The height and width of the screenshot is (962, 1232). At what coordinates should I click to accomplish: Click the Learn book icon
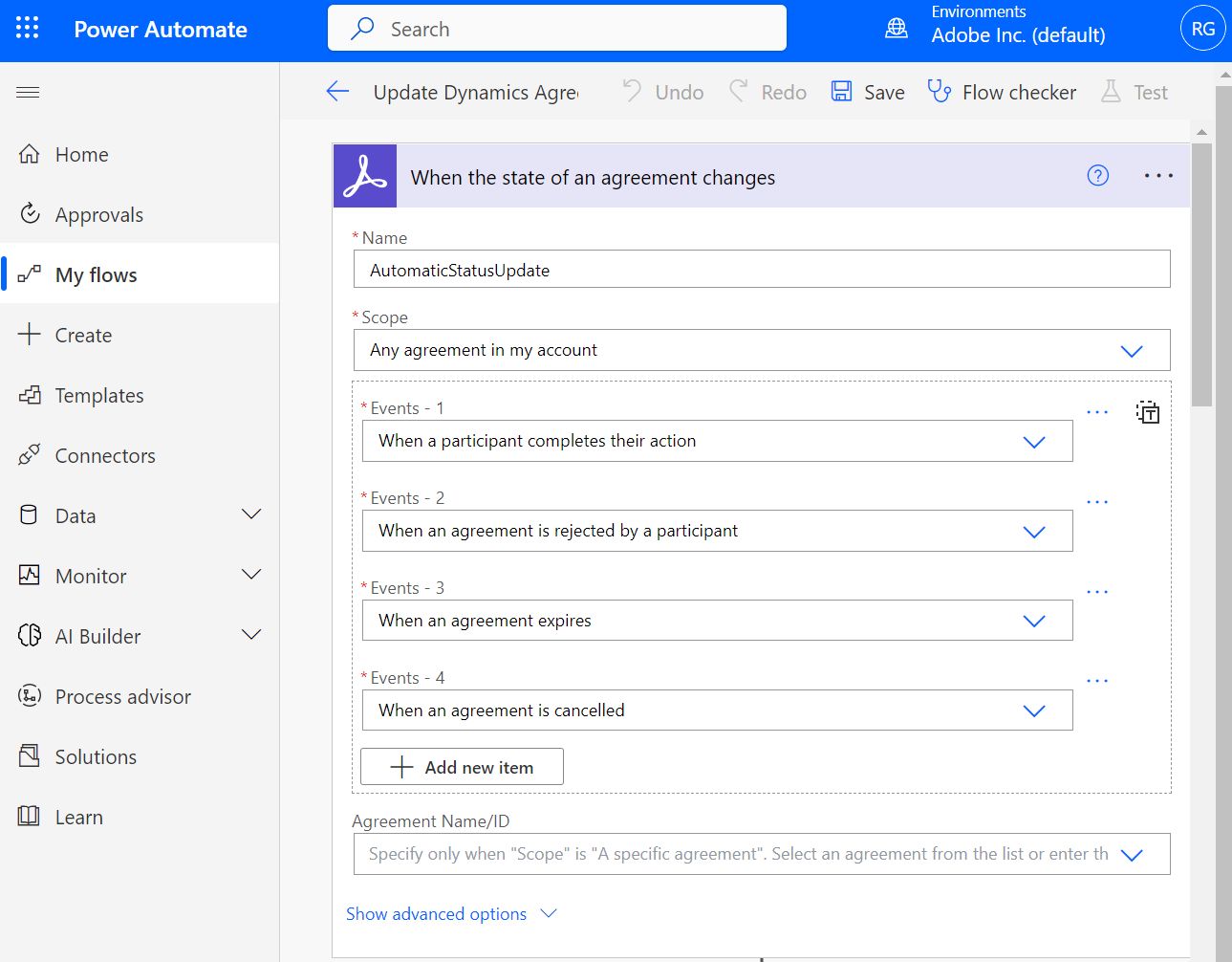click(x=30, y=817)
